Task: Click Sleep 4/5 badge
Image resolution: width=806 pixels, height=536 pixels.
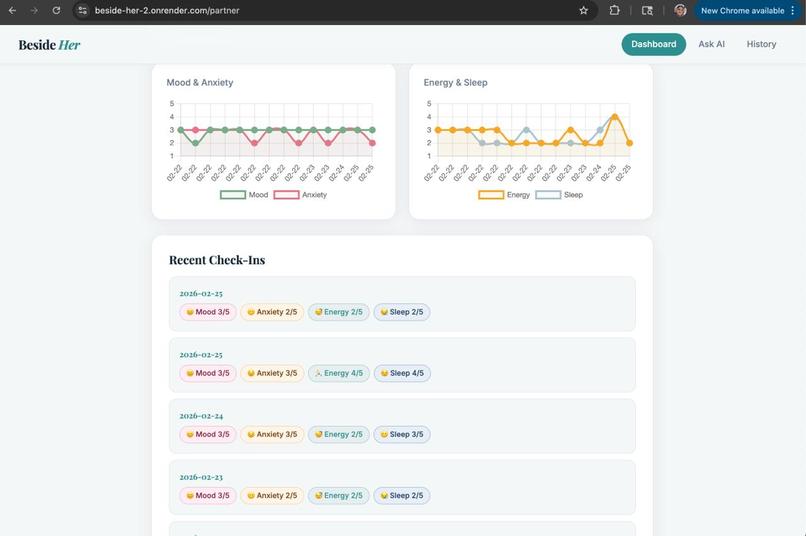Action: (x=402, y=373)
